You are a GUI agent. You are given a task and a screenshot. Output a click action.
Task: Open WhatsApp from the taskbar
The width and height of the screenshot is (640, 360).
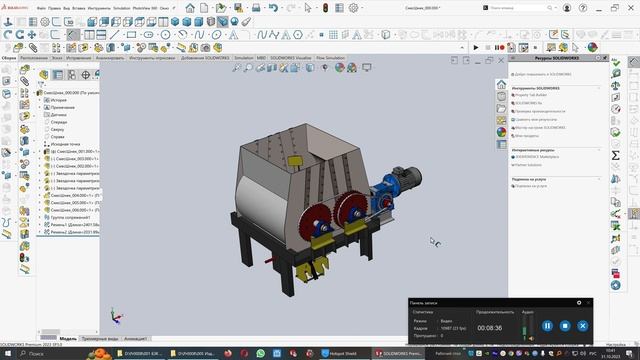260,353
